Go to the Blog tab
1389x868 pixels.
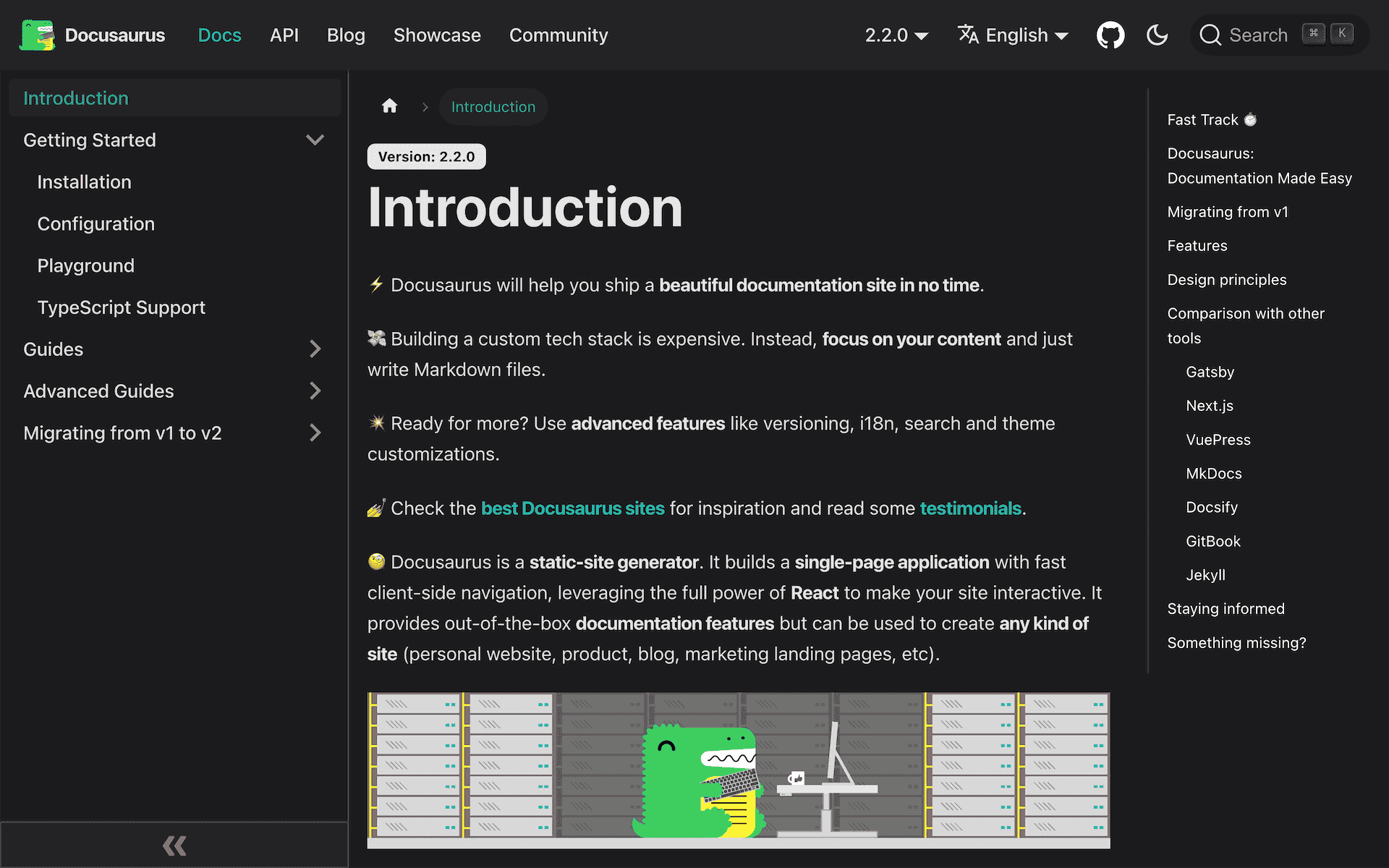[346, 35]
